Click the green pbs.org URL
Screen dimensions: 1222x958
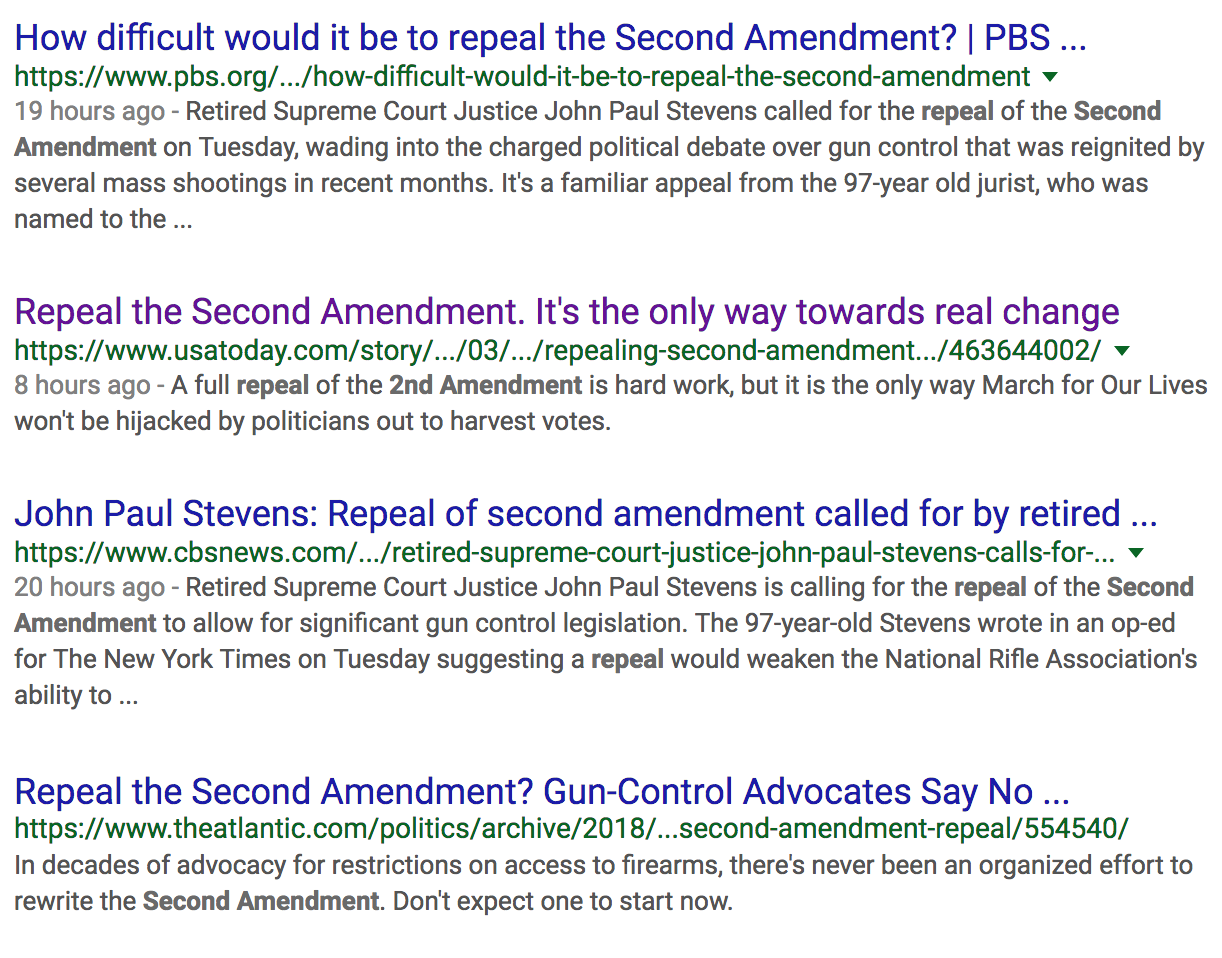[x=522, y=77]
